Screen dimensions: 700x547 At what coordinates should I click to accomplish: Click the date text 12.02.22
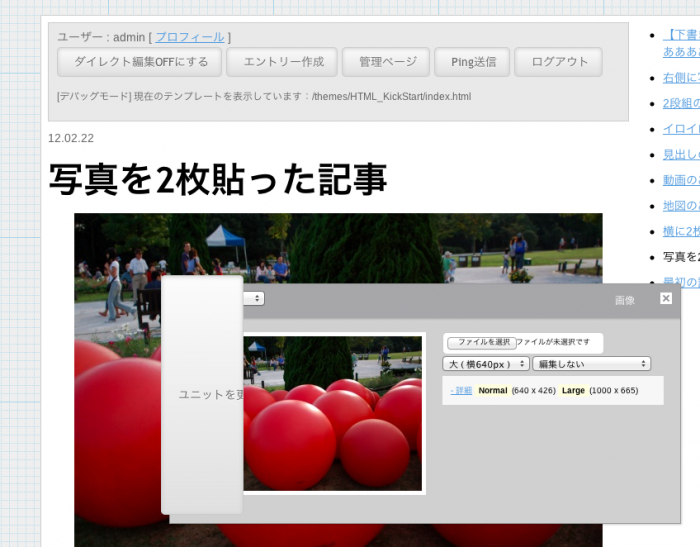[x=71, y=138]
